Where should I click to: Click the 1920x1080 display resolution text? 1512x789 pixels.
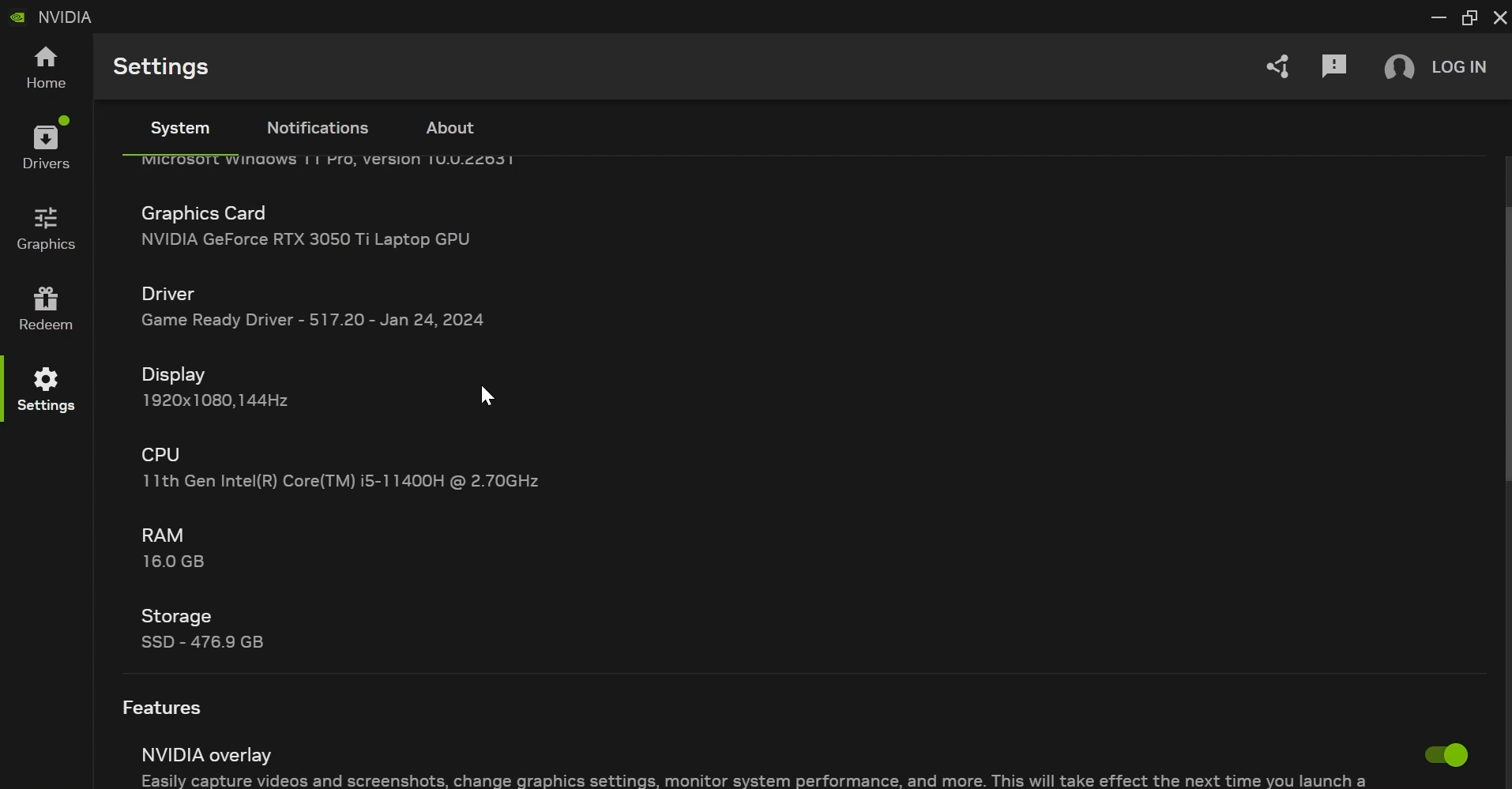point(214,400)
